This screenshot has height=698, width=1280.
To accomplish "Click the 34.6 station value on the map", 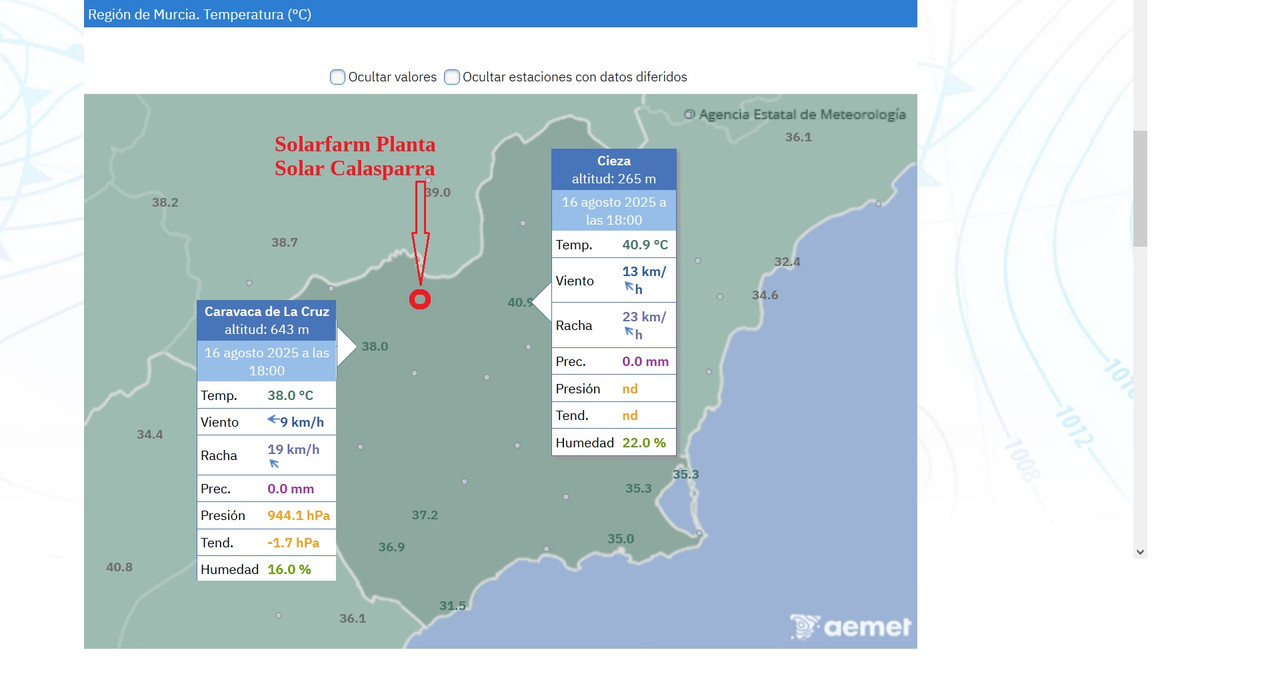I will click(765, 295).
